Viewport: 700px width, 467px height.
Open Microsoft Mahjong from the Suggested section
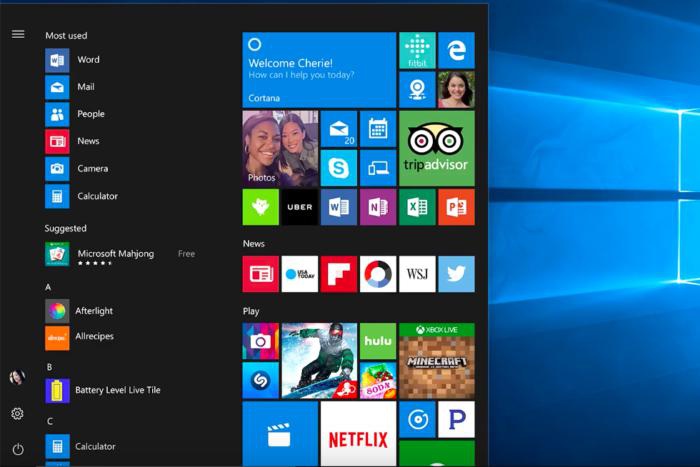[115, 254]
